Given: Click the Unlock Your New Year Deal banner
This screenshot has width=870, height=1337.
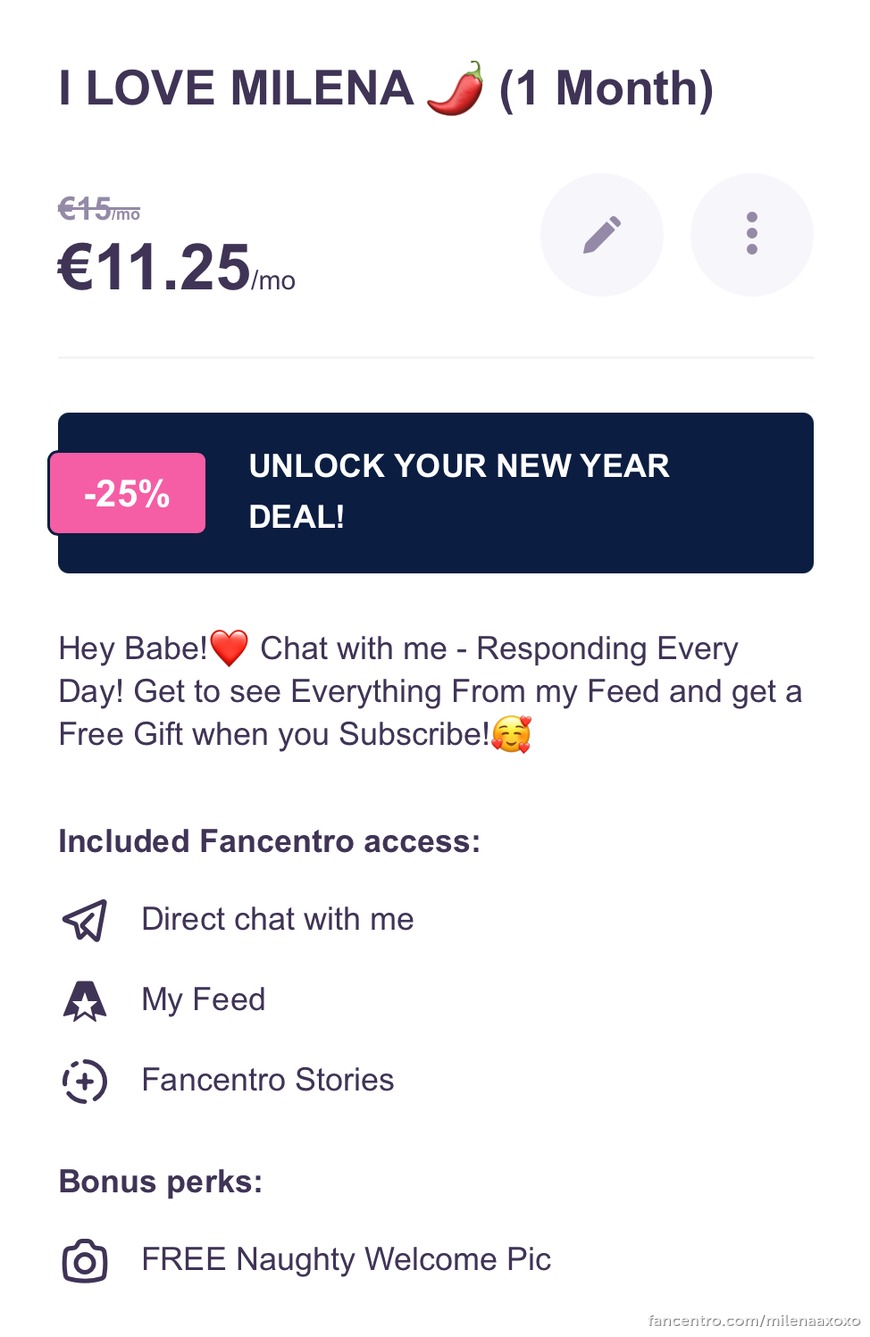Looking at the screenshot, I should [x=436, y=493].
